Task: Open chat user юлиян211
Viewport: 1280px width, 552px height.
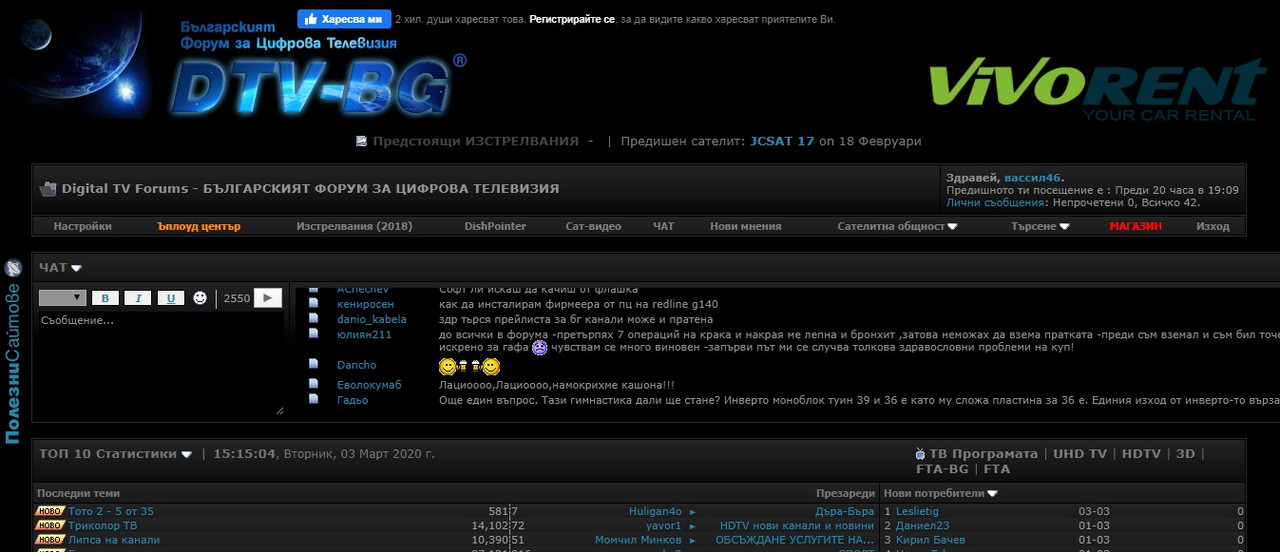Action: point(364,334)
